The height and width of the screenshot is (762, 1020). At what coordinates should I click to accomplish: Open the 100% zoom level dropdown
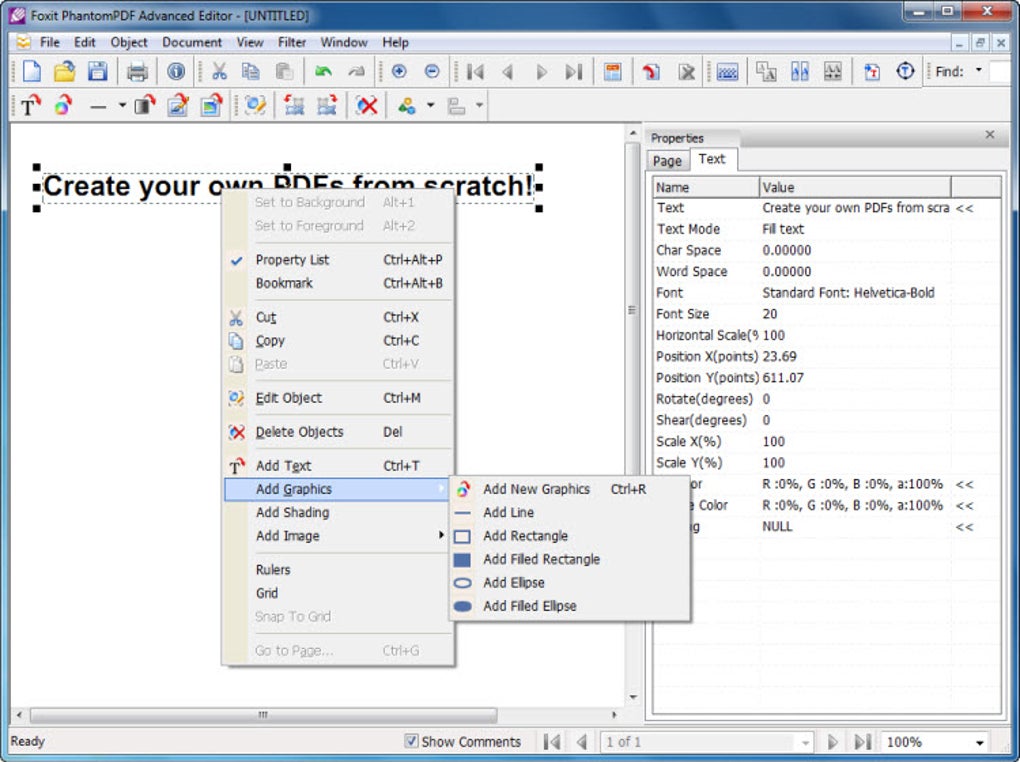coord(977,741)
